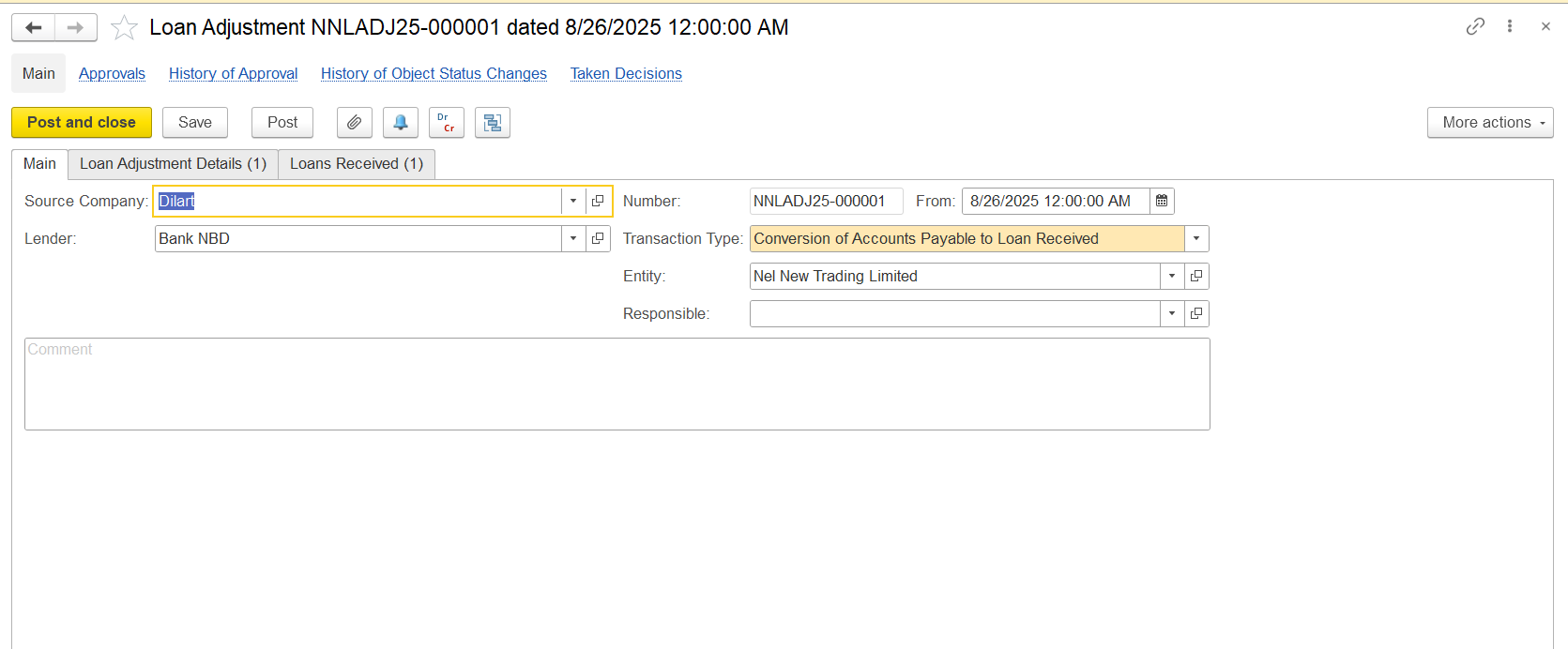Viewport: 1568px width, 649px height.
Task: Click the forward navigation arrow
Action: coord(76,28)
